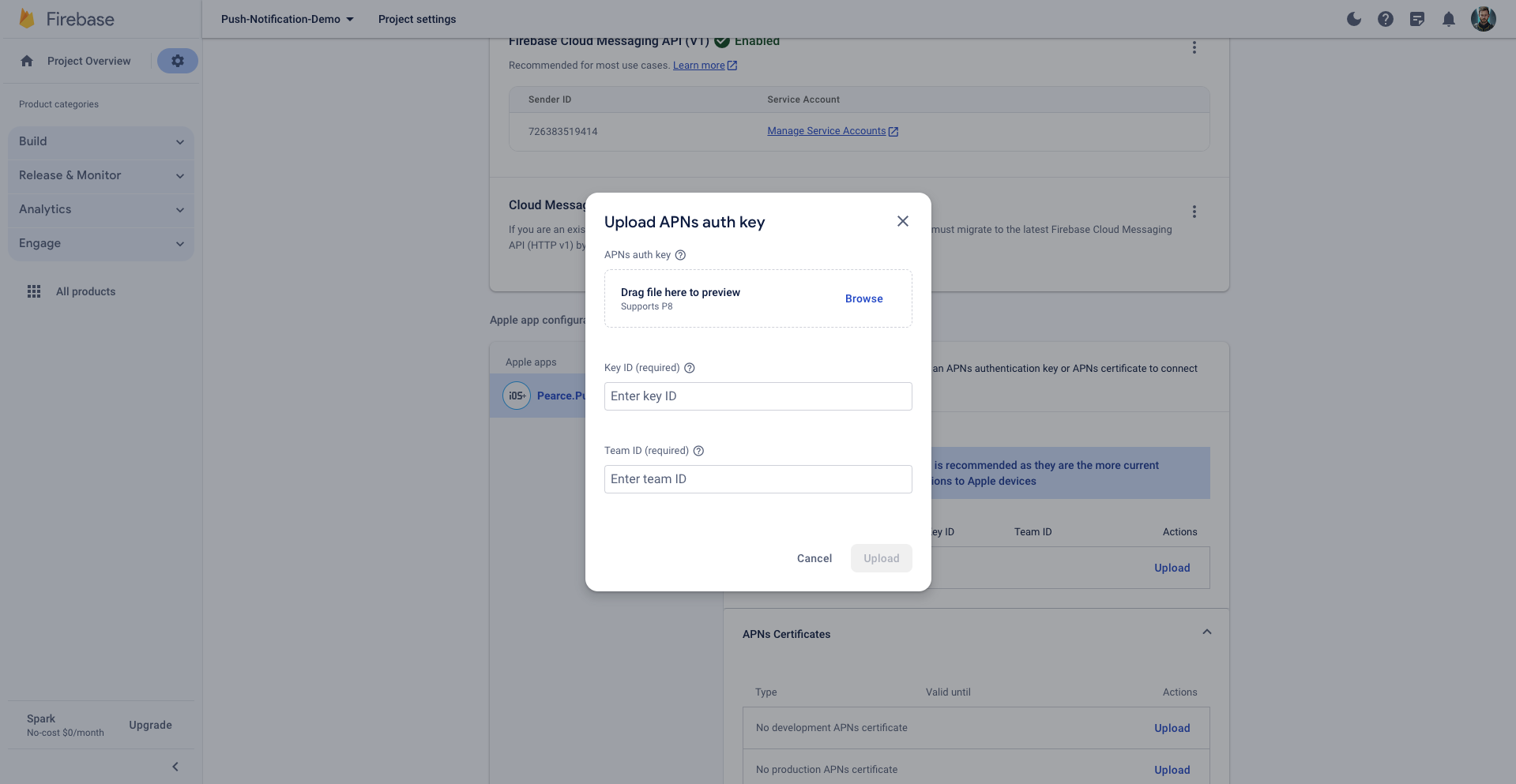Click the No production APNs certificate text
1516x784 pixels.
(x=826, y=770)
